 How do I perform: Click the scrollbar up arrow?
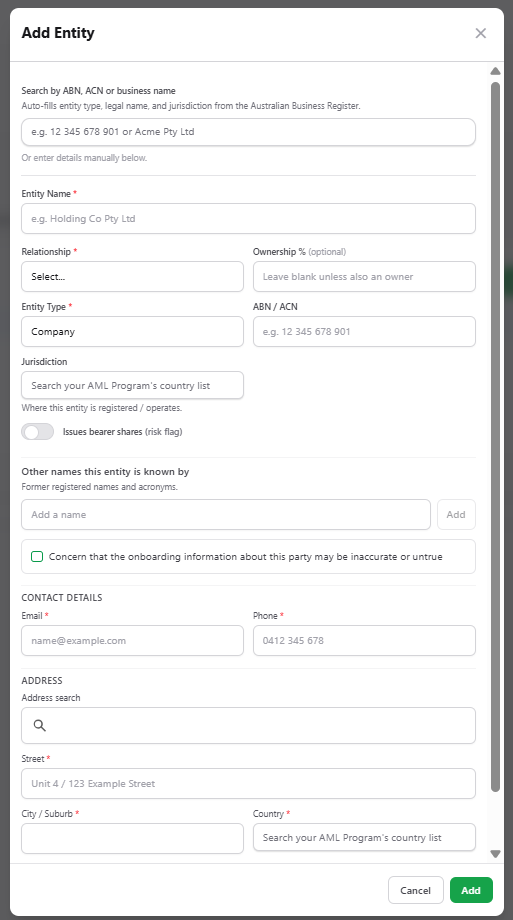tap(495, 71)
